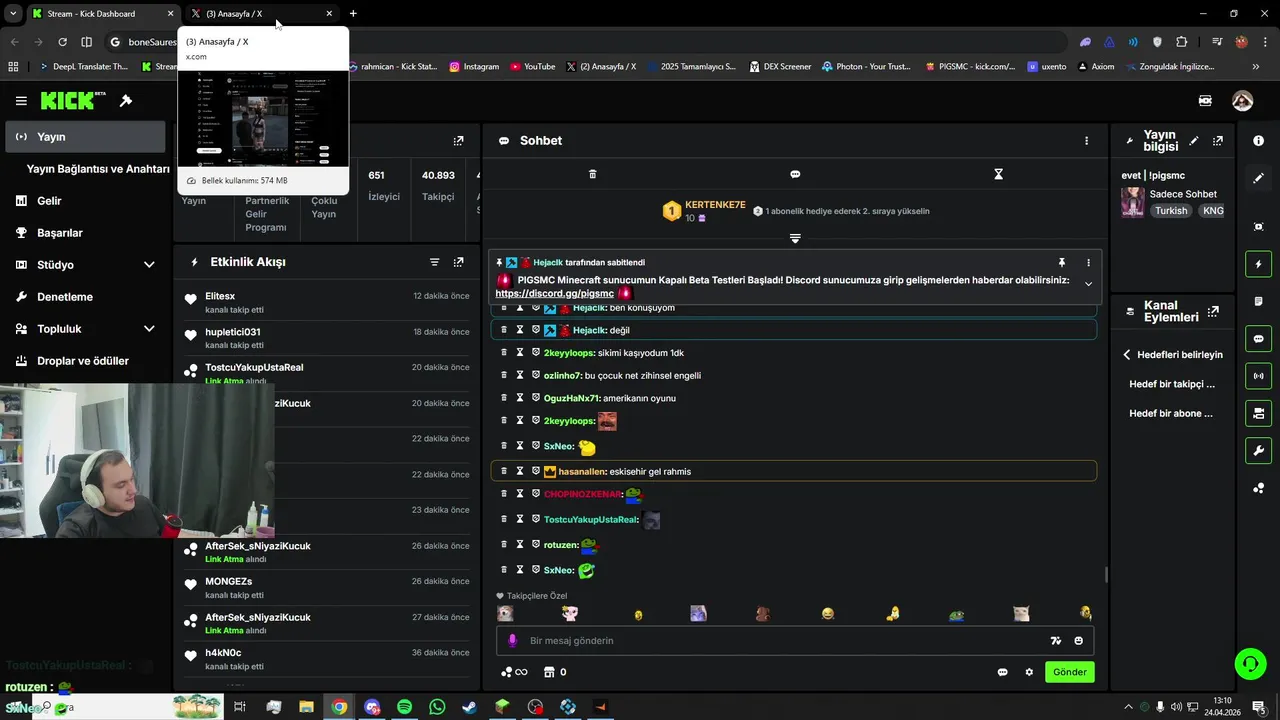Unpin the pinned Hejaclk message
The height and width of the screenshot is (720, 1280).
pos(1061,263)
